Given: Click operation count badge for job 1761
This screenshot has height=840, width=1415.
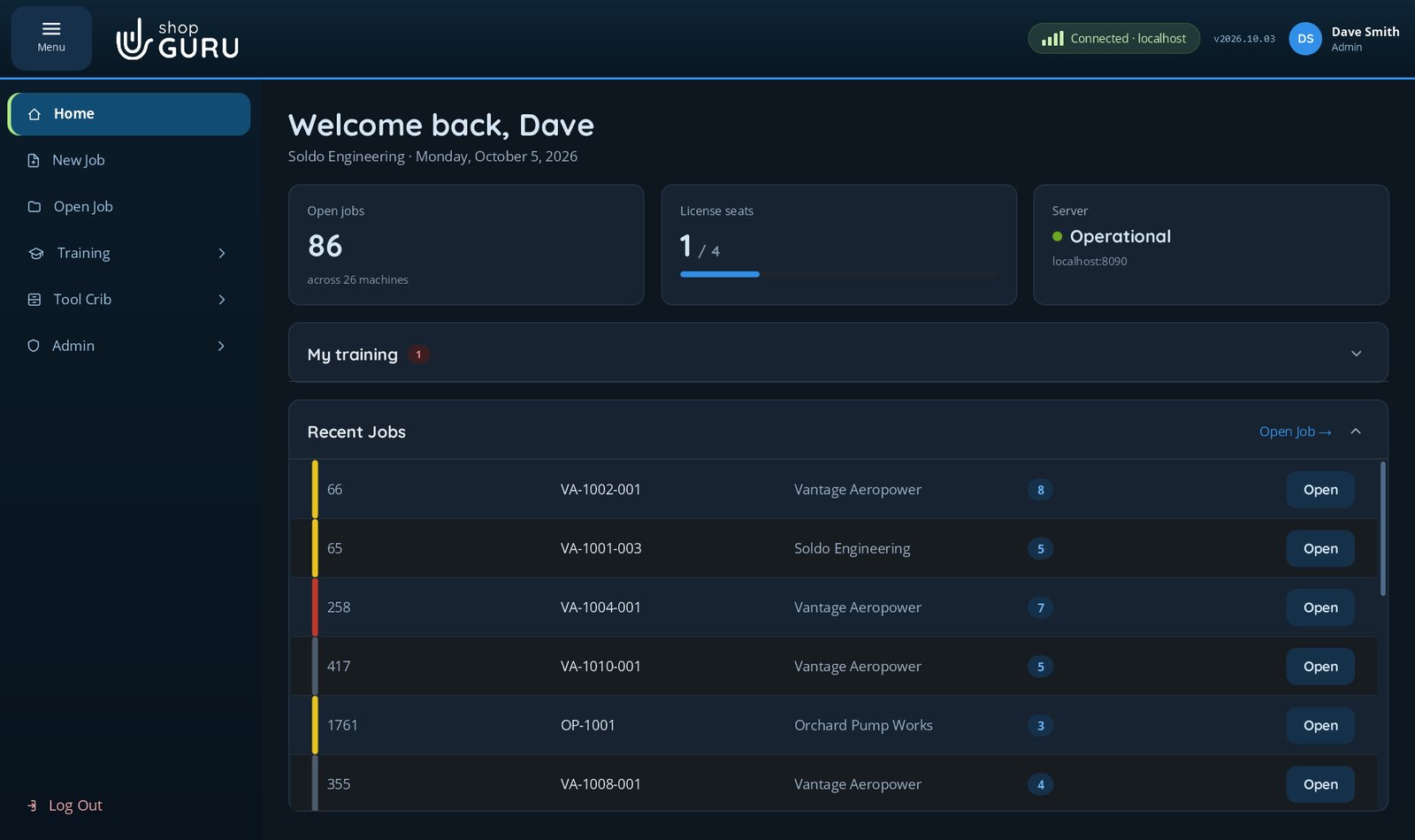Looking at the screenshot, I should [1040, 726].
